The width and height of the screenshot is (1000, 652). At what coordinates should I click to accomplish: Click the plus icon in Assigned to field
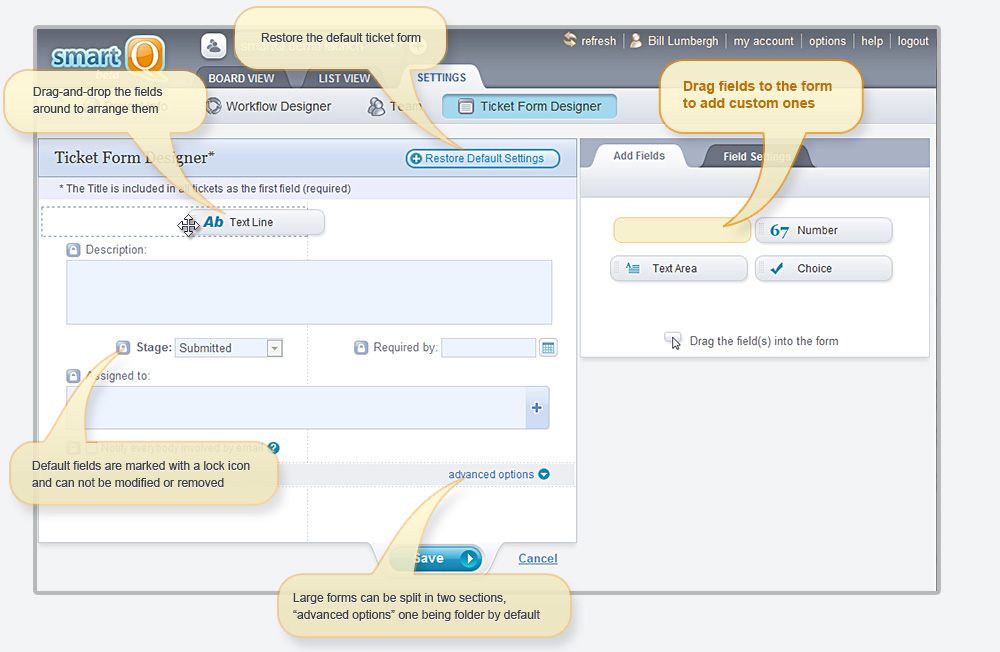(537, 408)
